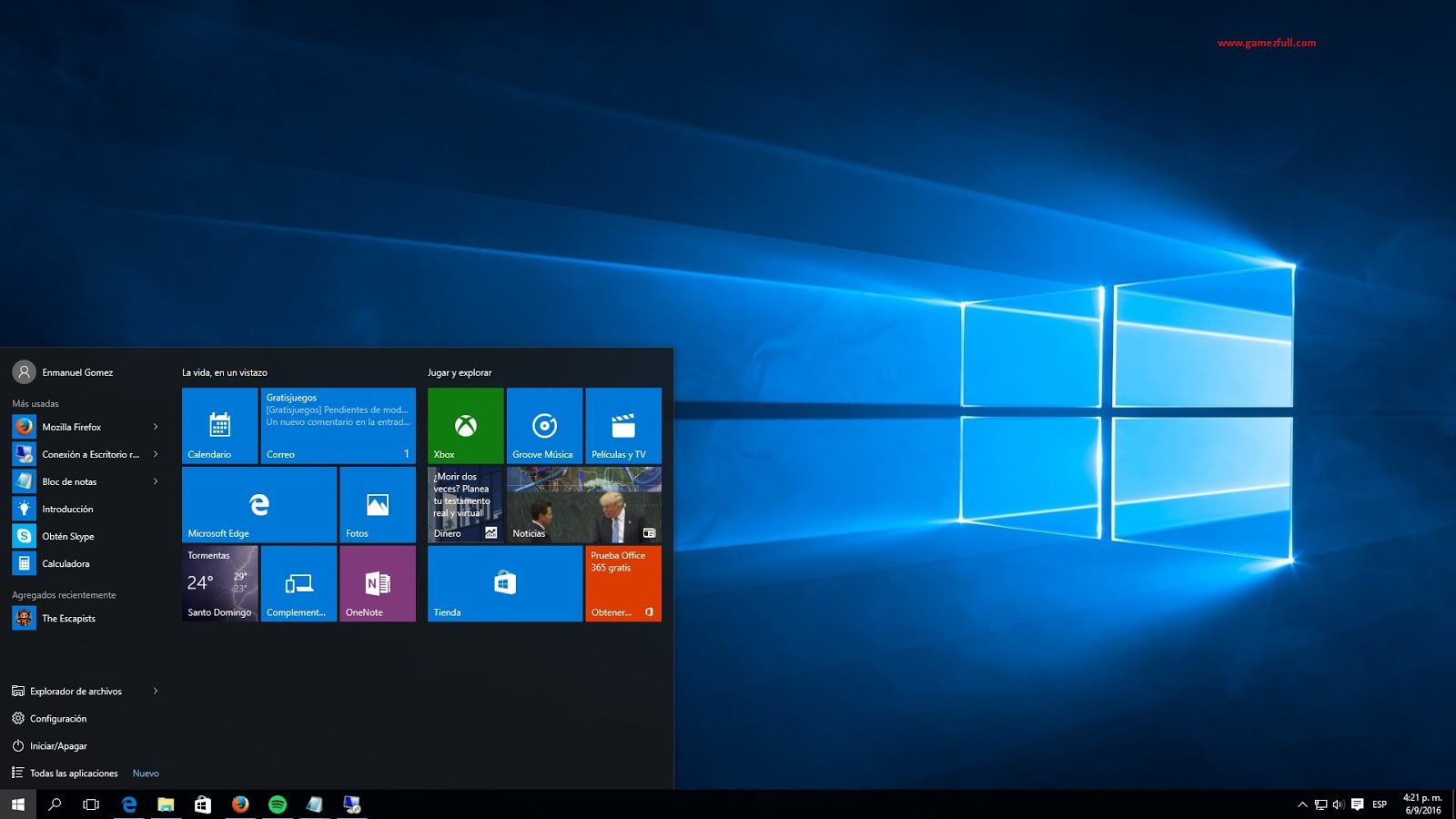Open Remote Desktop taskbar icon
The height and width of the screenshot is (819, 1456).
351,804
